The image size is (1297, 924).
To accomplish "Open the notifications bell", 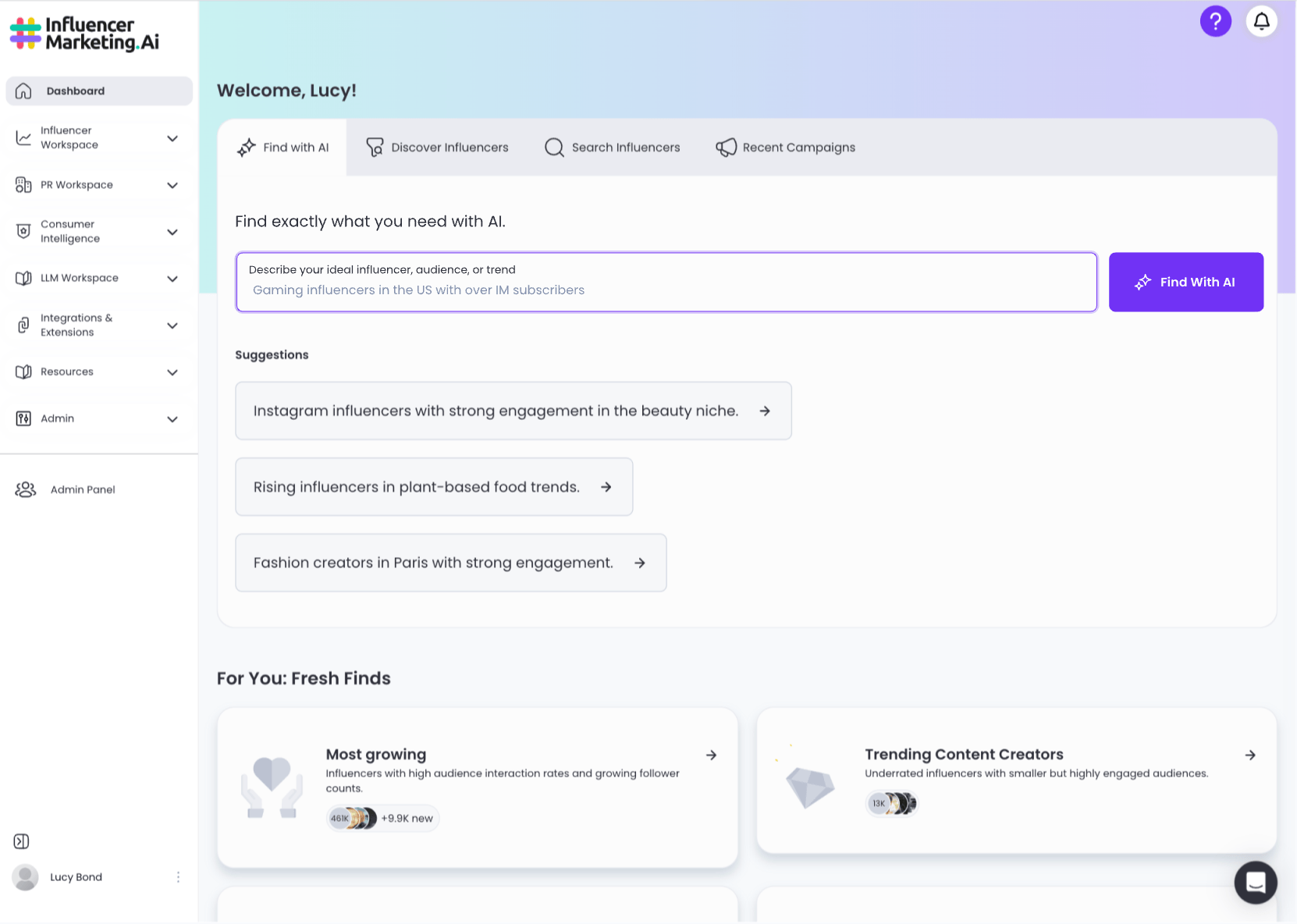I will pyautogui.click(x=1261, y=22).
